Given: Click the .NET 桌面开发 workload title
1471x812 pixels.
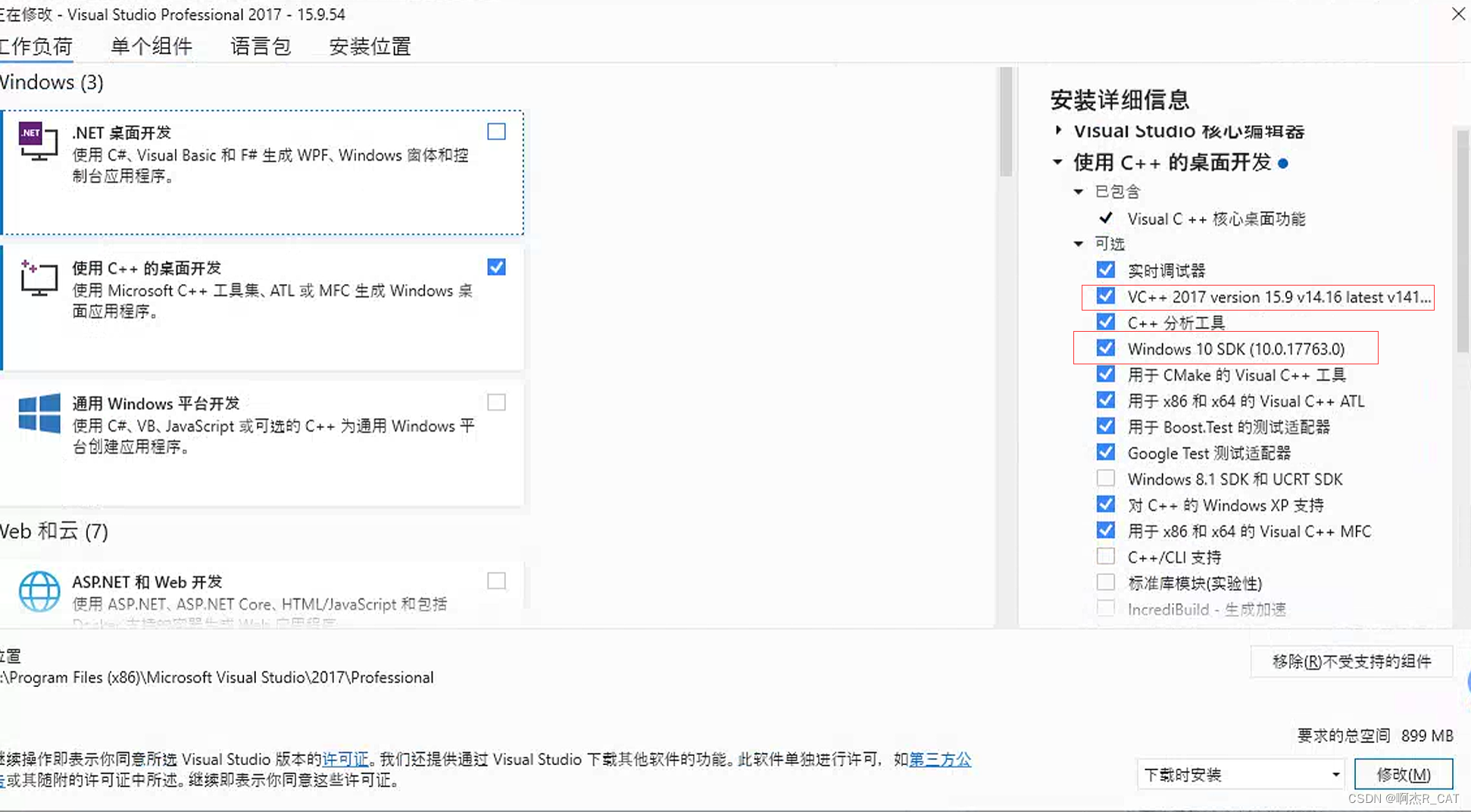Looking at the screenshot, I should pos(121,133).
